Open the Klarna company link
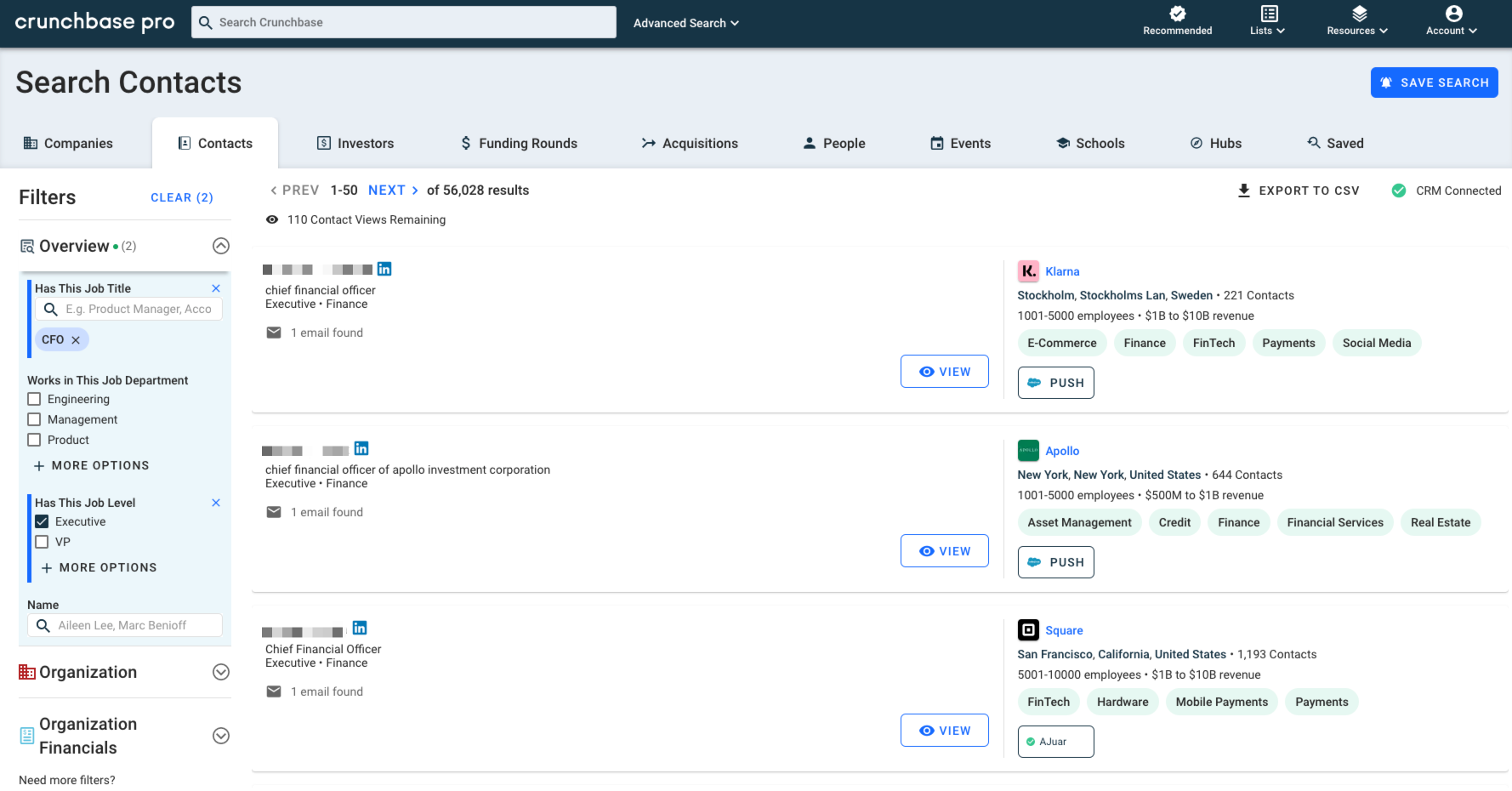 pos(1062,271)
